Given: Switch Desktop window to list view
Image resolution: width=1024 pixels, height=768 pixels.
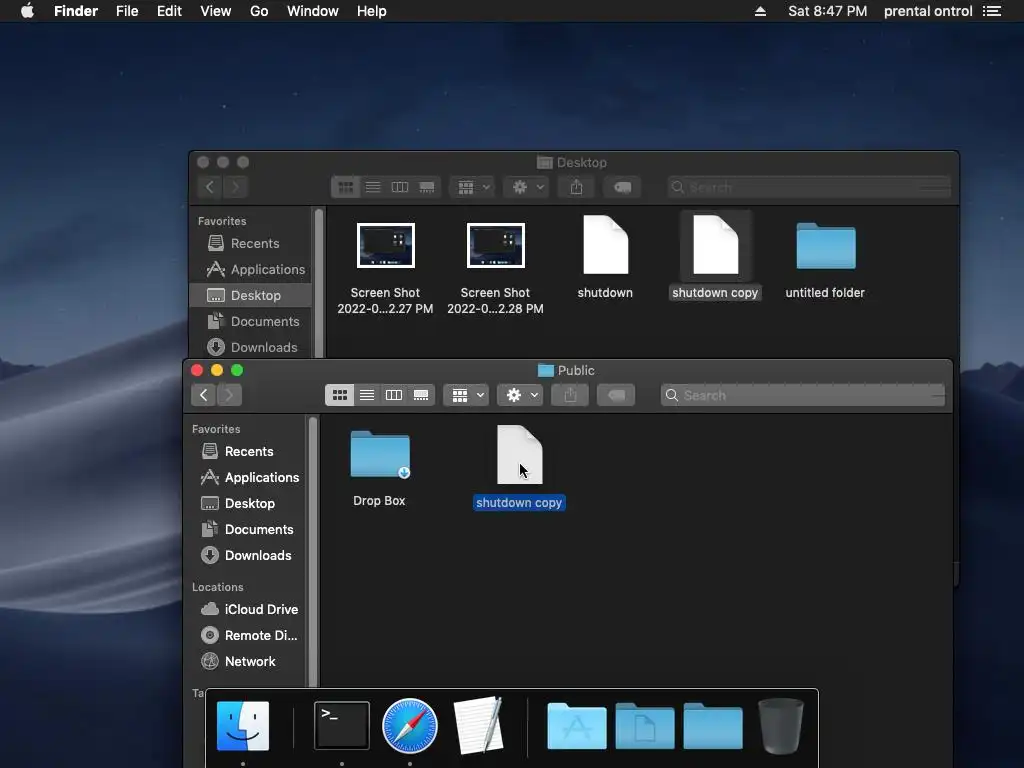Looking at the screenshot, I should click(373, 187).
